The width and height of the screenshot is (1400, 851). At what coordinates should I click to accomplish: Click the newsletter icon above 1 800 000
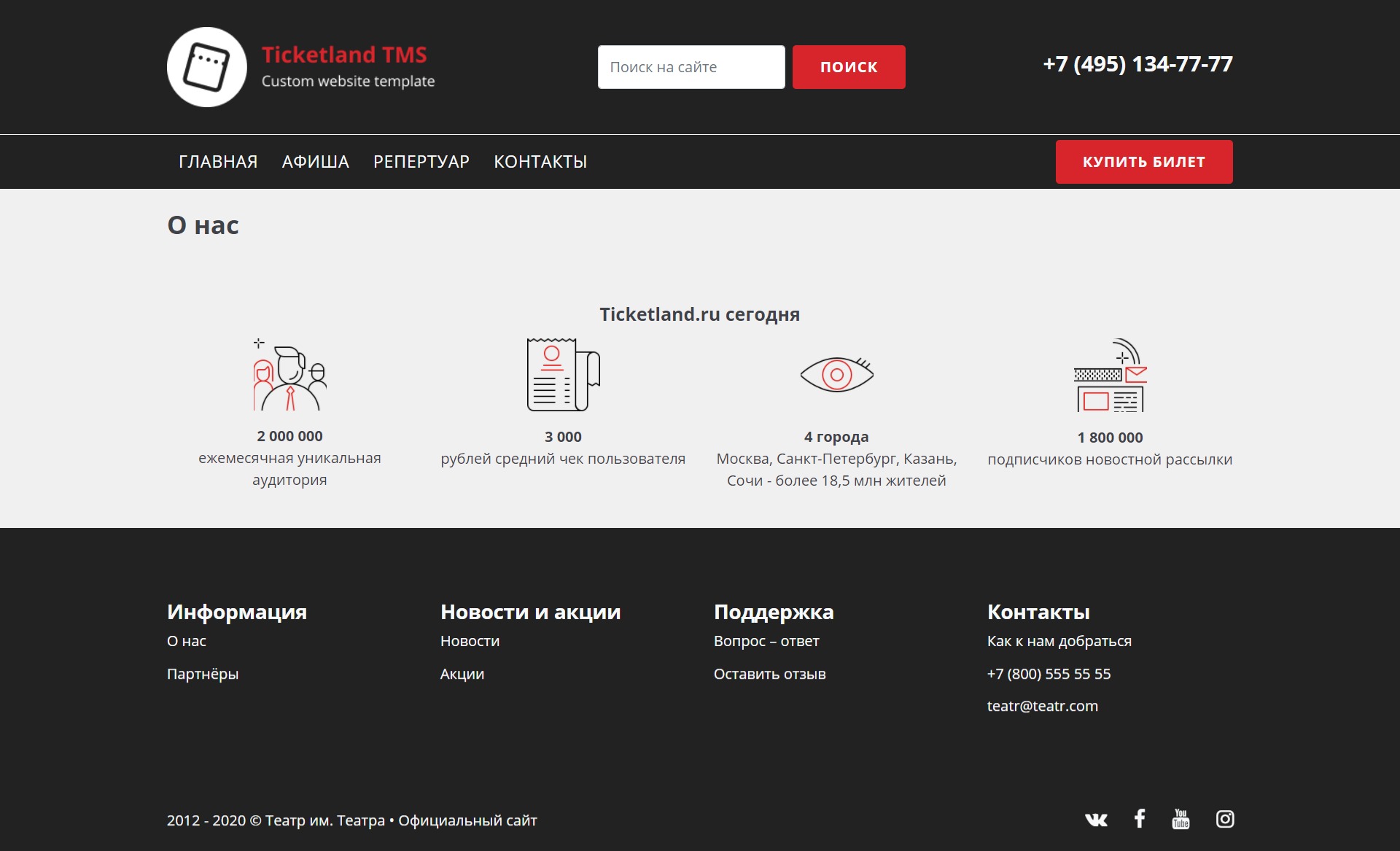click(1110, 375)
